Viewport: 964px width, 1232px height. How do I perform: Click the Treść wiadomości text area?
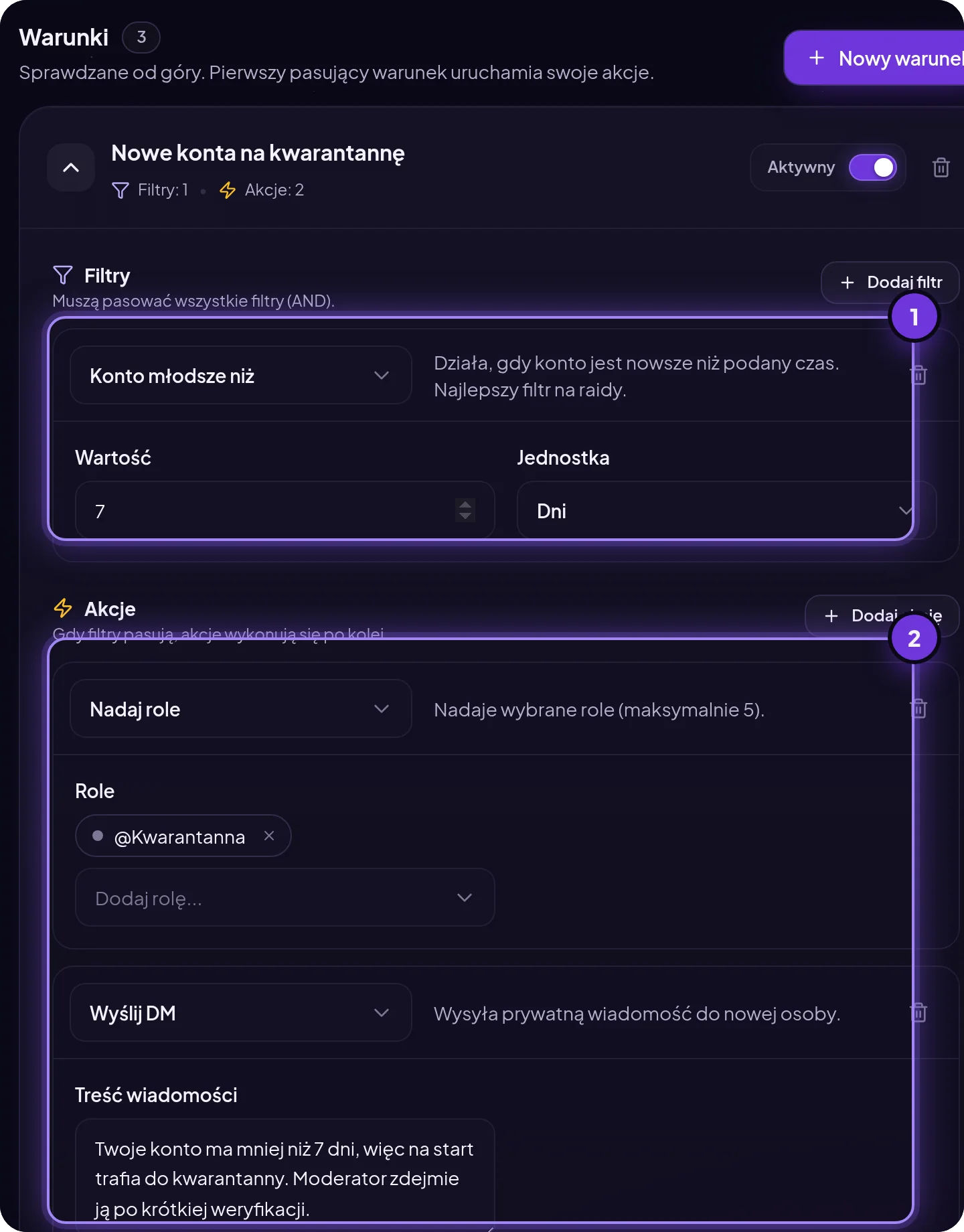click(285, 1176)
